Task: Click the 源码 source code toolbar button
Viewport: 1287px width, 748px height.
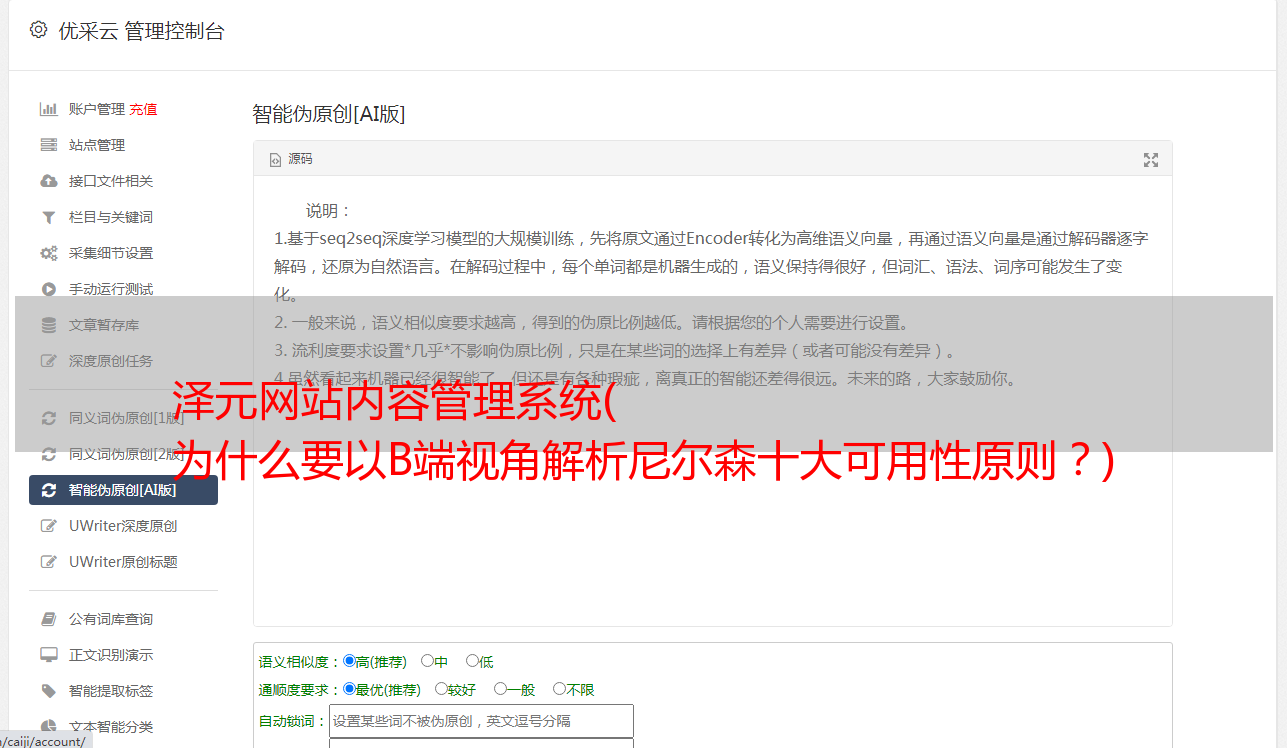Action: click(291, 159)
